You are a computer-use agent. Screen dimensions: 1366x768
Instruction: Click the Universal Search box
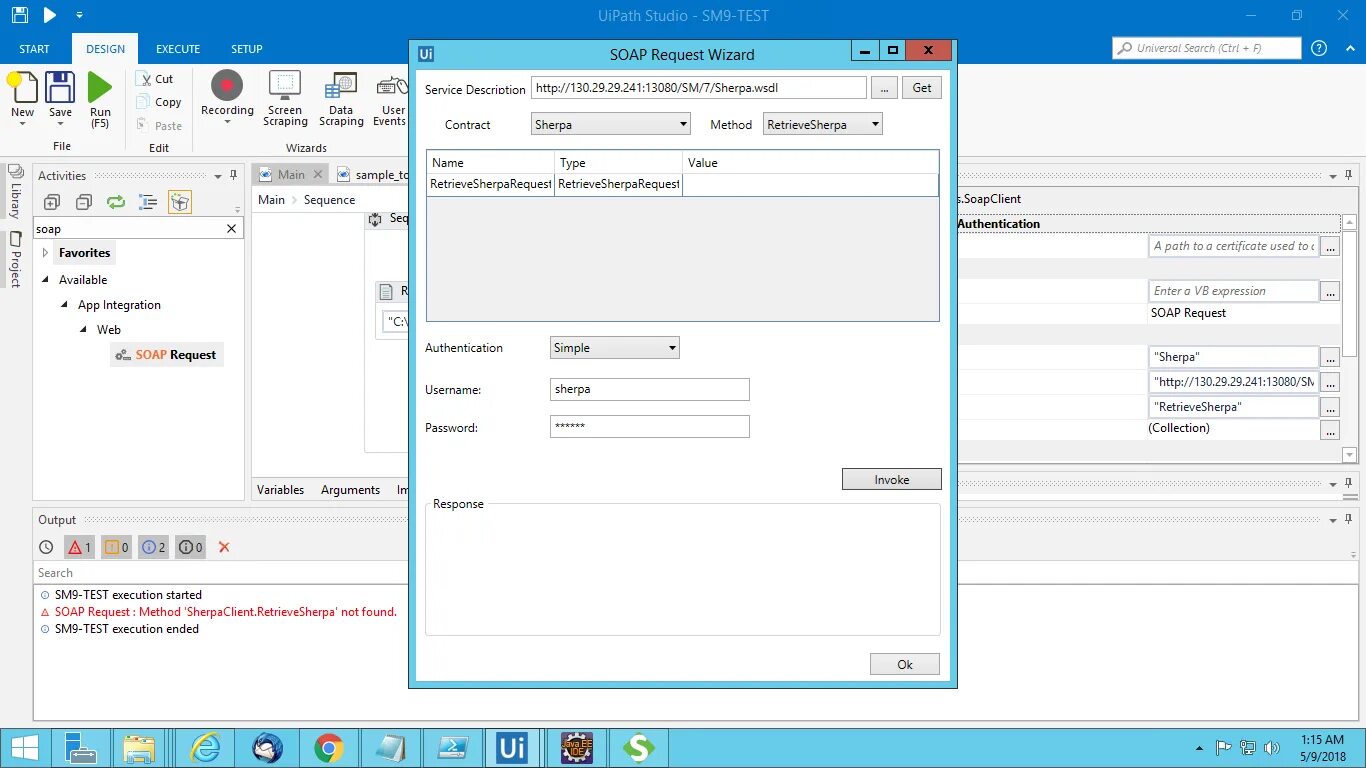[x=1207, y=48]
